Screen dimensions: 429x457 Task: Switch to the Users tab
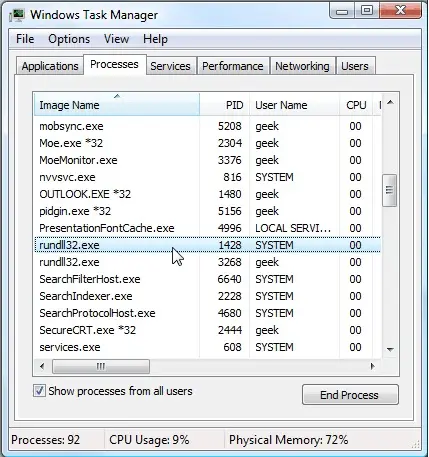355,66
